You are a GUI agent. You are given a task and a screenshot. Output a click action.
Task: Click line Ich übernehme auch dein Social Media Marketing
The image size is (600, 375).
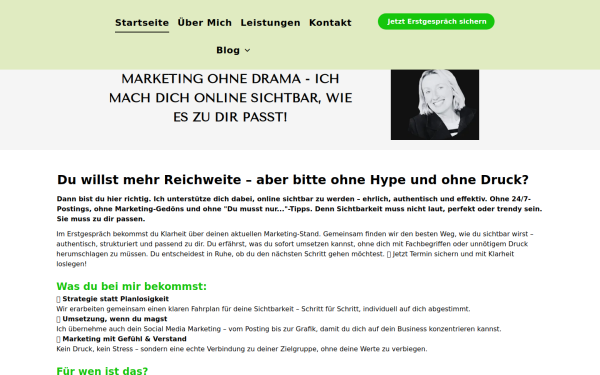click(x=279, y=329)
